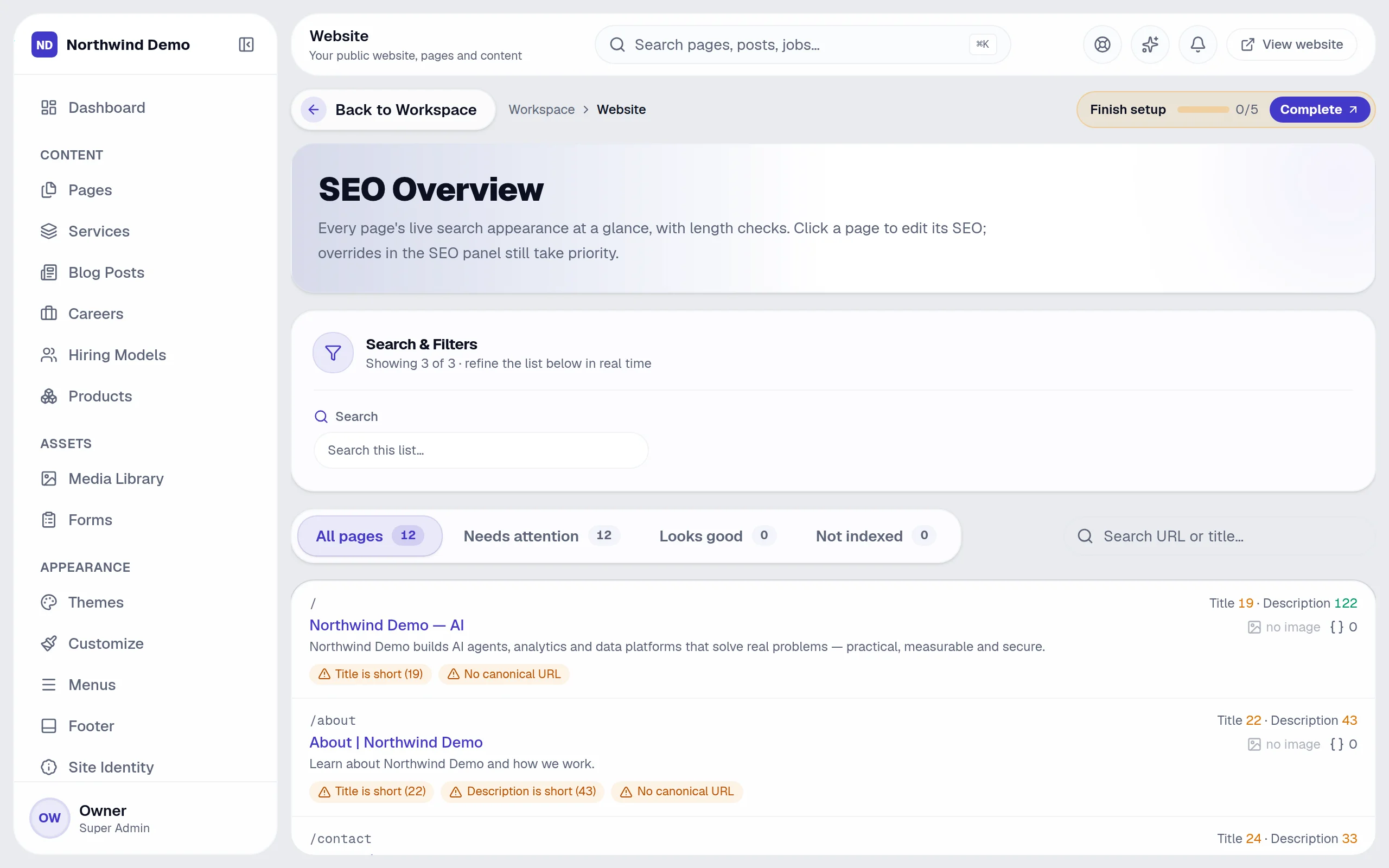
Task: Switch to Looks good tab
Action: coord(717,535)
